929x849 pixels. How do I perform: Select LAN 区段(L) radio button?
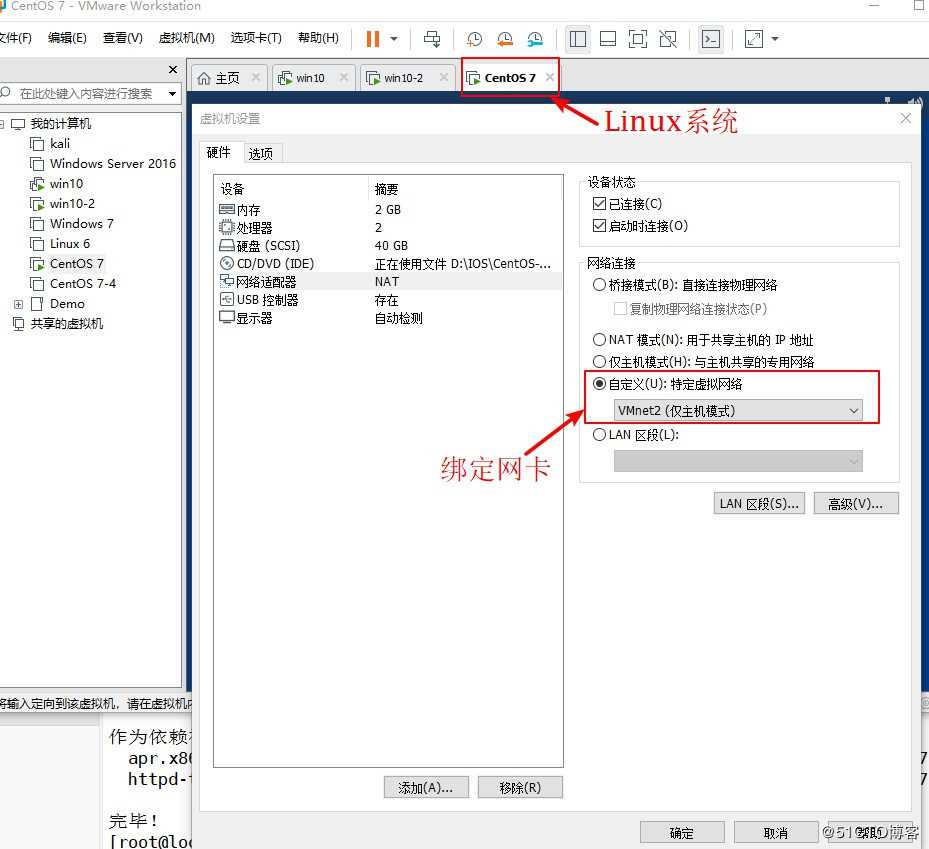pyautogui.click(x=599, y=435)
